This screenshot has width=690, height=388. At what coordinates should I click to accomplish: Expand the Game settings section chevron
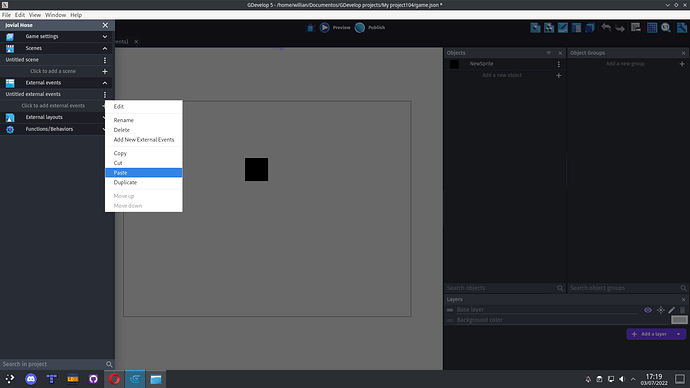pos(105,37)
